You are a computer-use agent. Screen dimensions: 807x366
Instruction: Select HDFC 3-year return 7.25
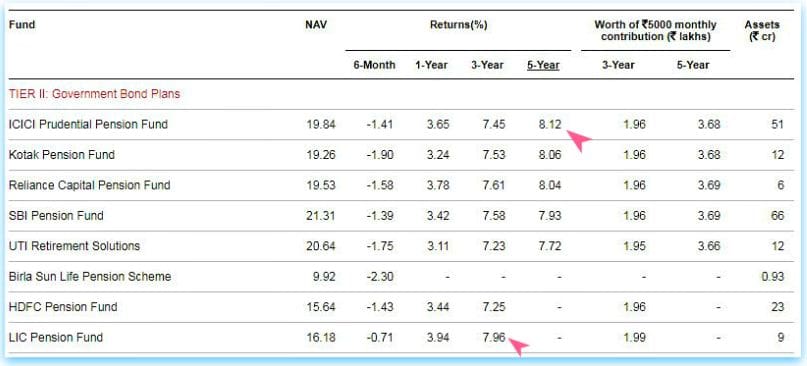(x=493, y=307)
